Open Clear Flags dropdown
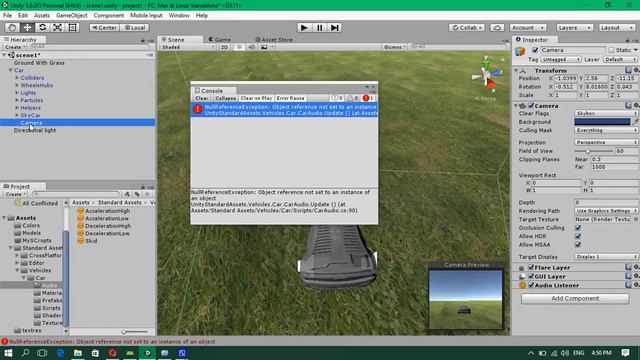This screenshot has width=640, height=360. 606,113
